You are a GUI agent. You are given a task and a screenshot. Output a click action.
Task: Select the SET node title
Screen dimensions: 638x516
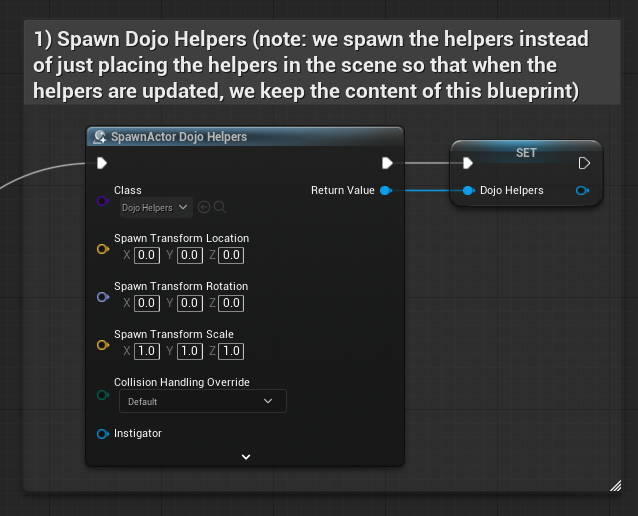[x=526, y=153]
